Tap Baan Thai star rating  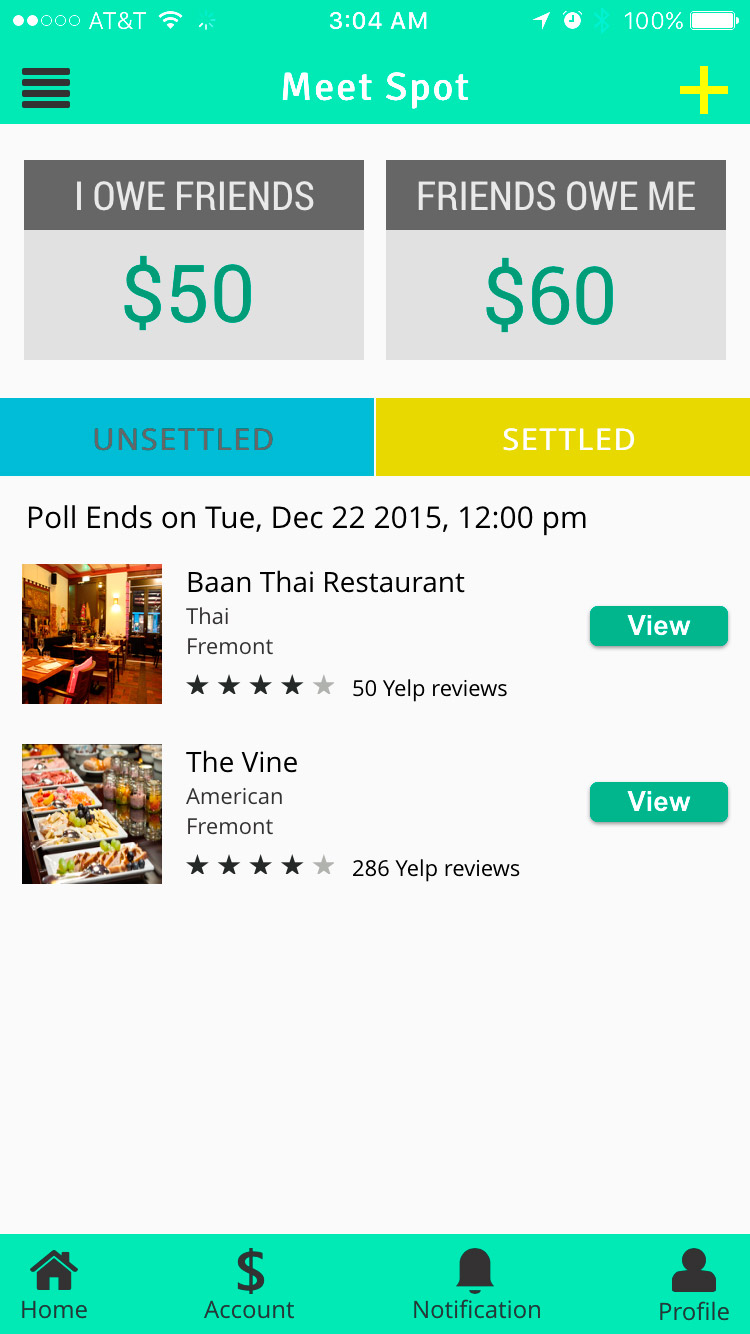click(260, 686)
